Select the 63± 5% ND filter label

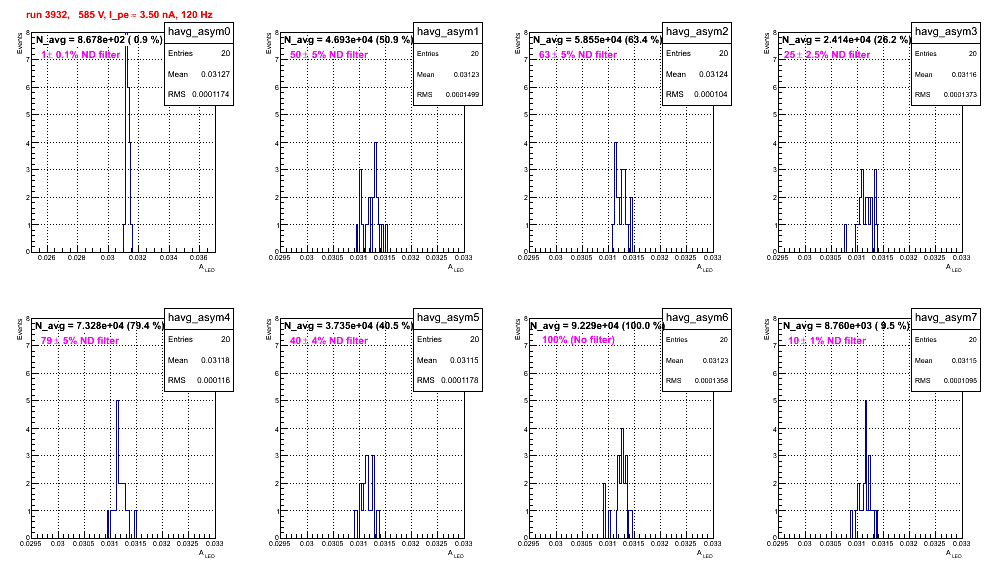(578, 55)
